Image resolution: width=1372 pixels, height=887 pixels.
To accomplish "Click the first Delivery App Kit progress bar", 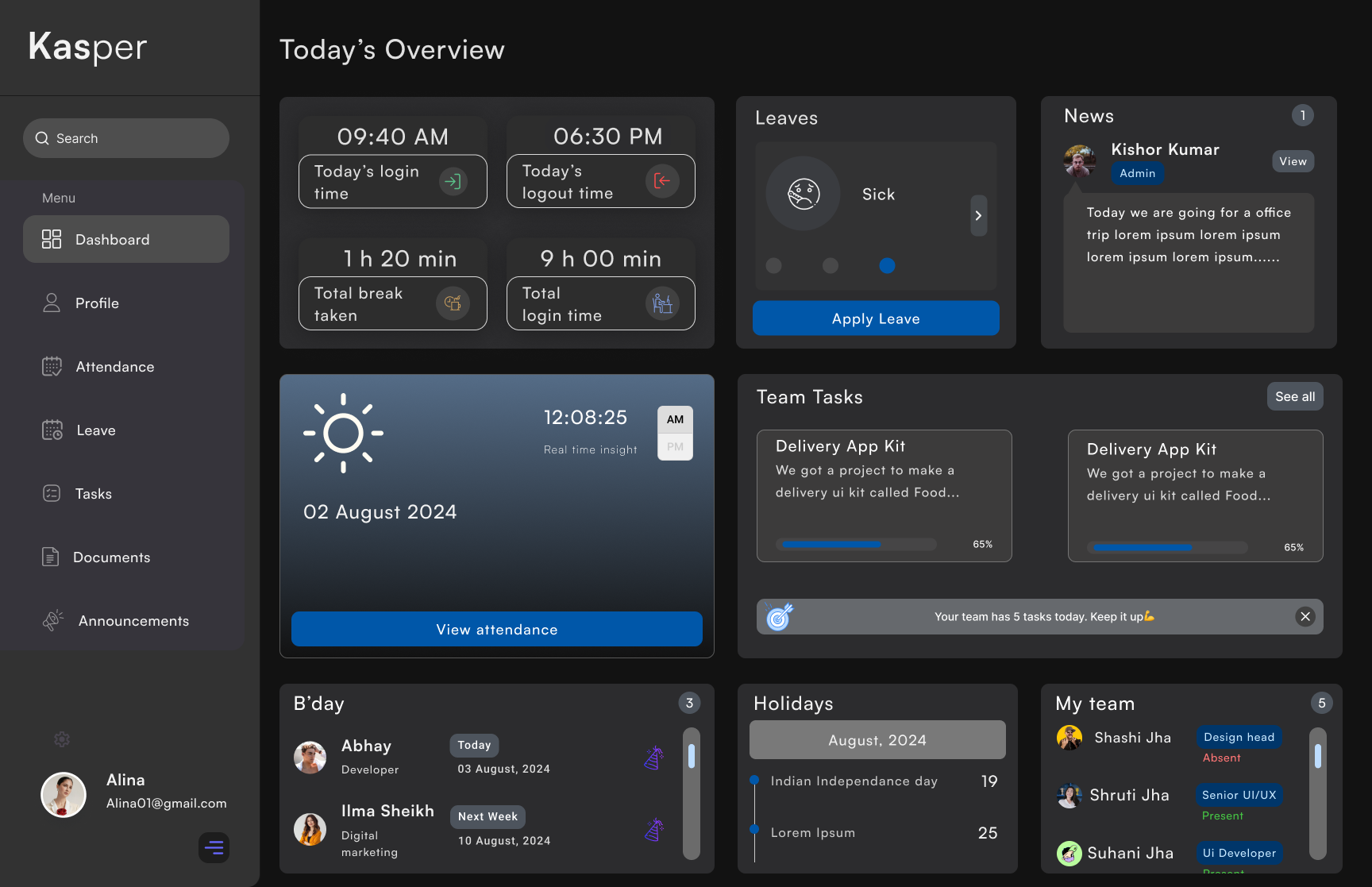I will tap(857, 545).
